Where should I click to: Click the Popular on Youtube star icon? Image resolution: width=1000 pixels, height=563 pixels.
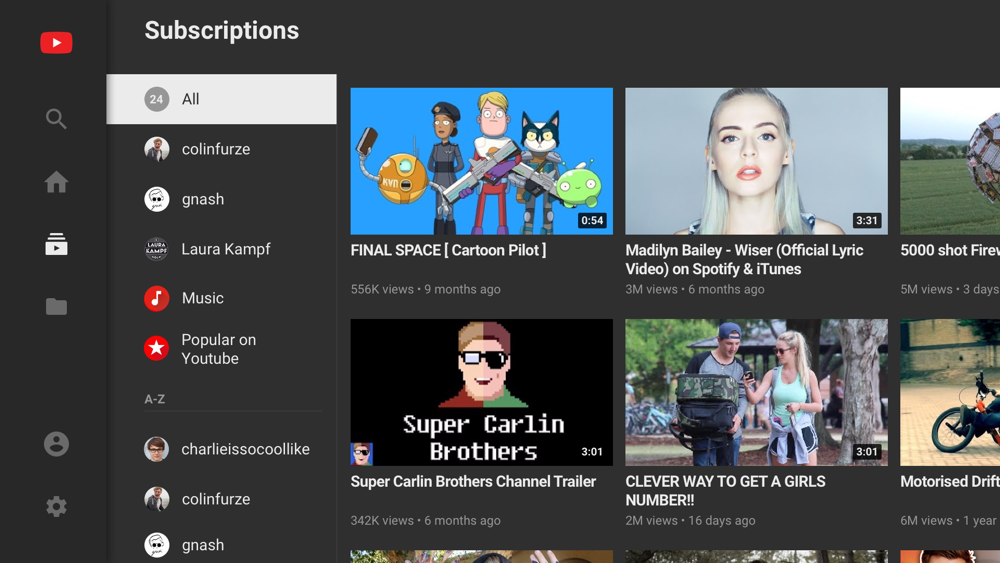(x=156, y=348)
